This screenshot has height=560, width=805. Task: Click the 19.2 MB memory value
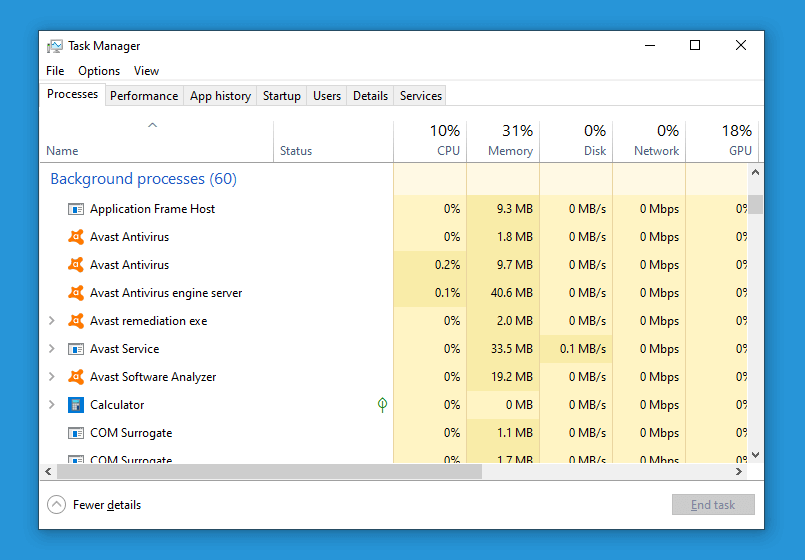point(511,377)
